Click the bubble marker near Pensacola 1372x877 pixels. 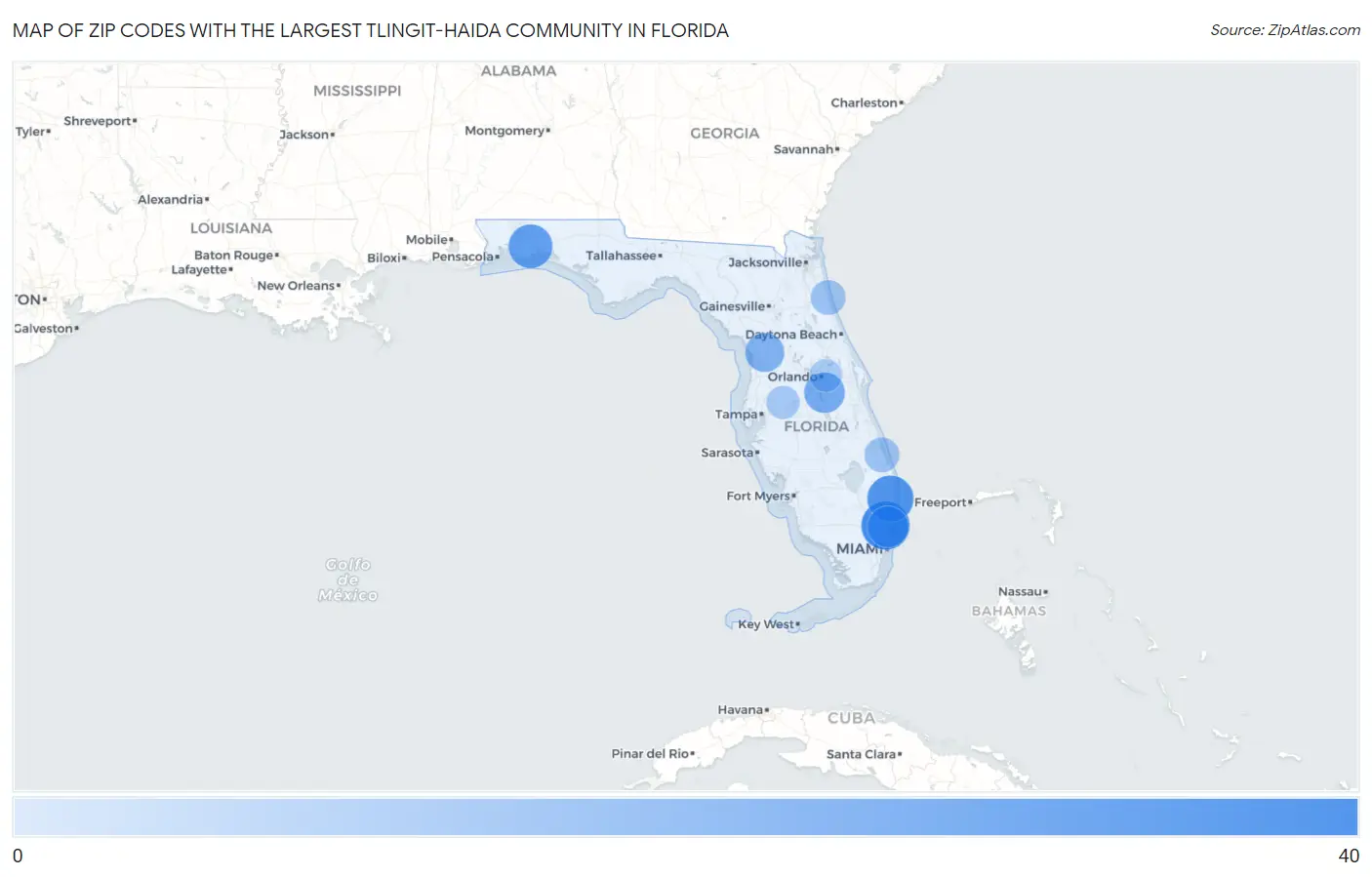530,246
